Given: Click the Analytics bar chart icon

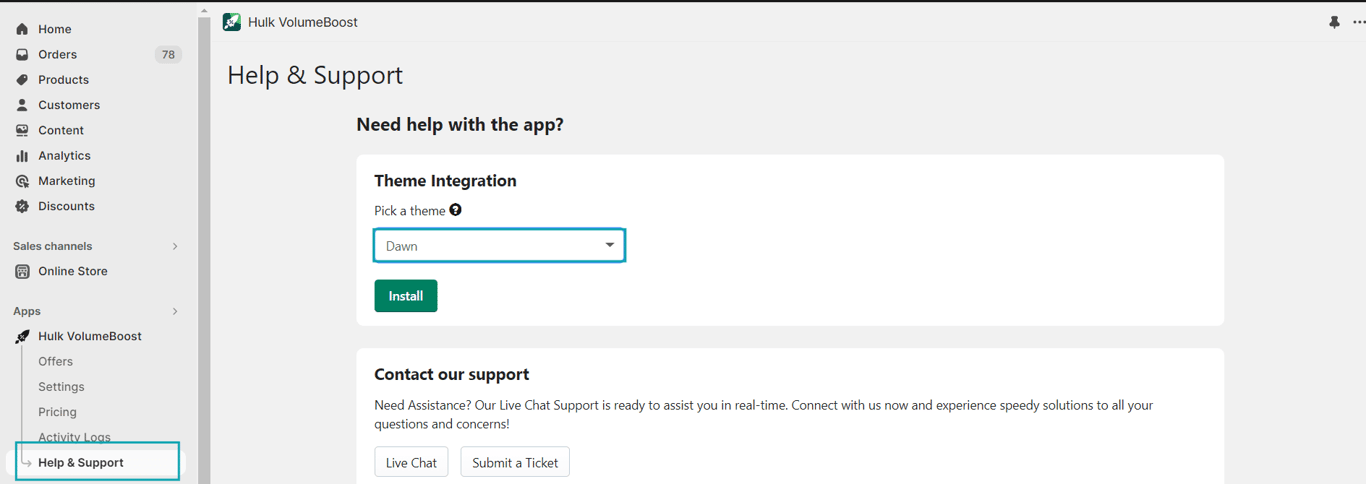Looking at the screenshot, I should pyautogui.click(x=22, y=156).
